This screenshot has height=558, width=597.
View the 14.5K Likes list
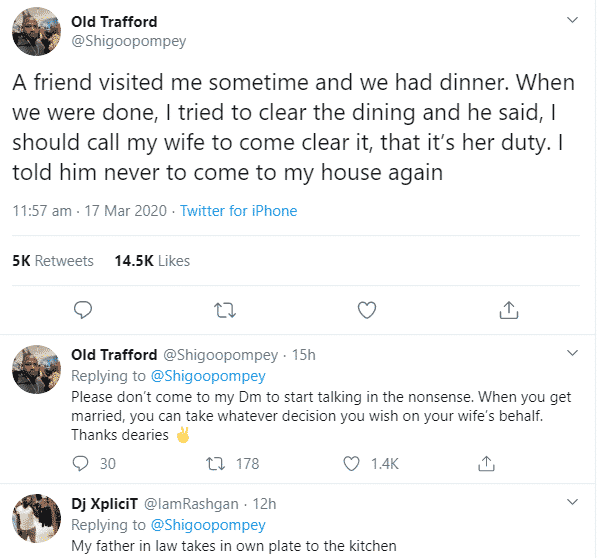(x=152, y=261)
